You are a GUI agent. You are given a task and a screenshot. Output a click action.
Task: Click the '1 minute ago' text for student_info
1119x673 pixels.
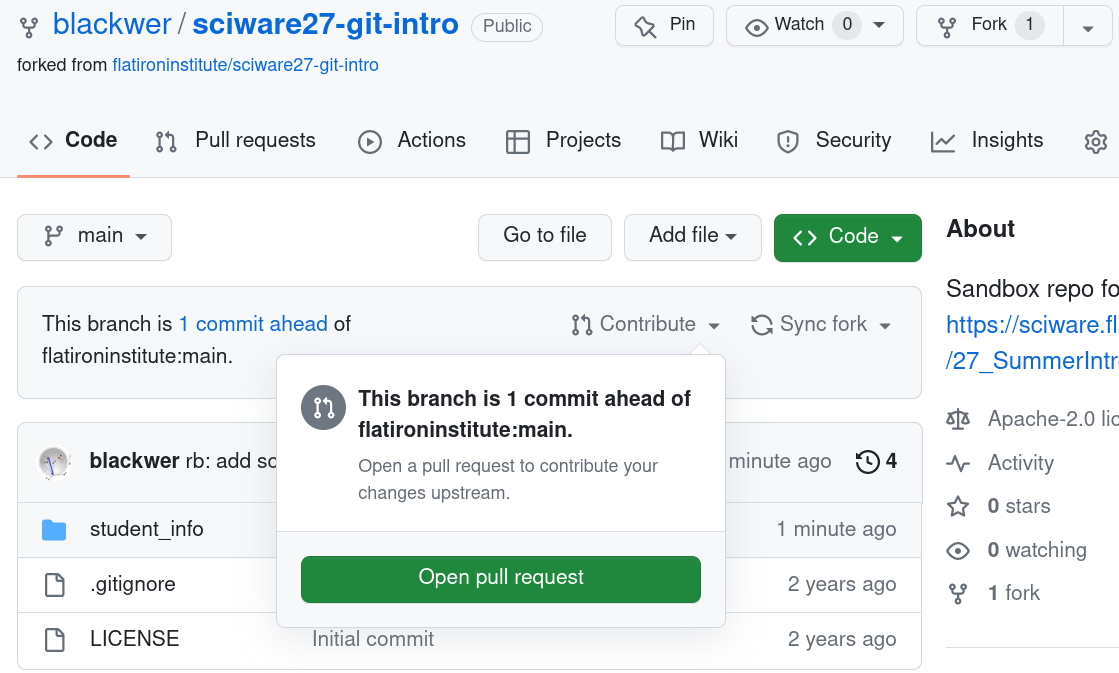[x=836, y=529]
